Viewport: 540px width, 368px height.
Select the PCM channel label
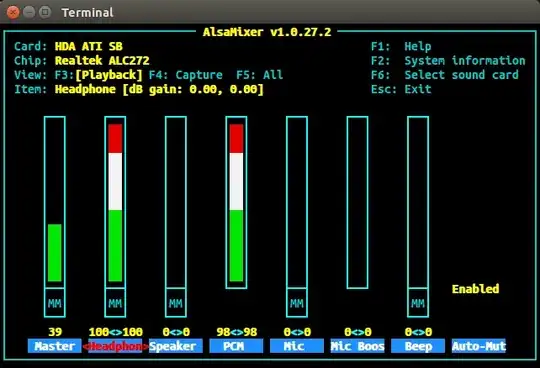pos(236,346)
